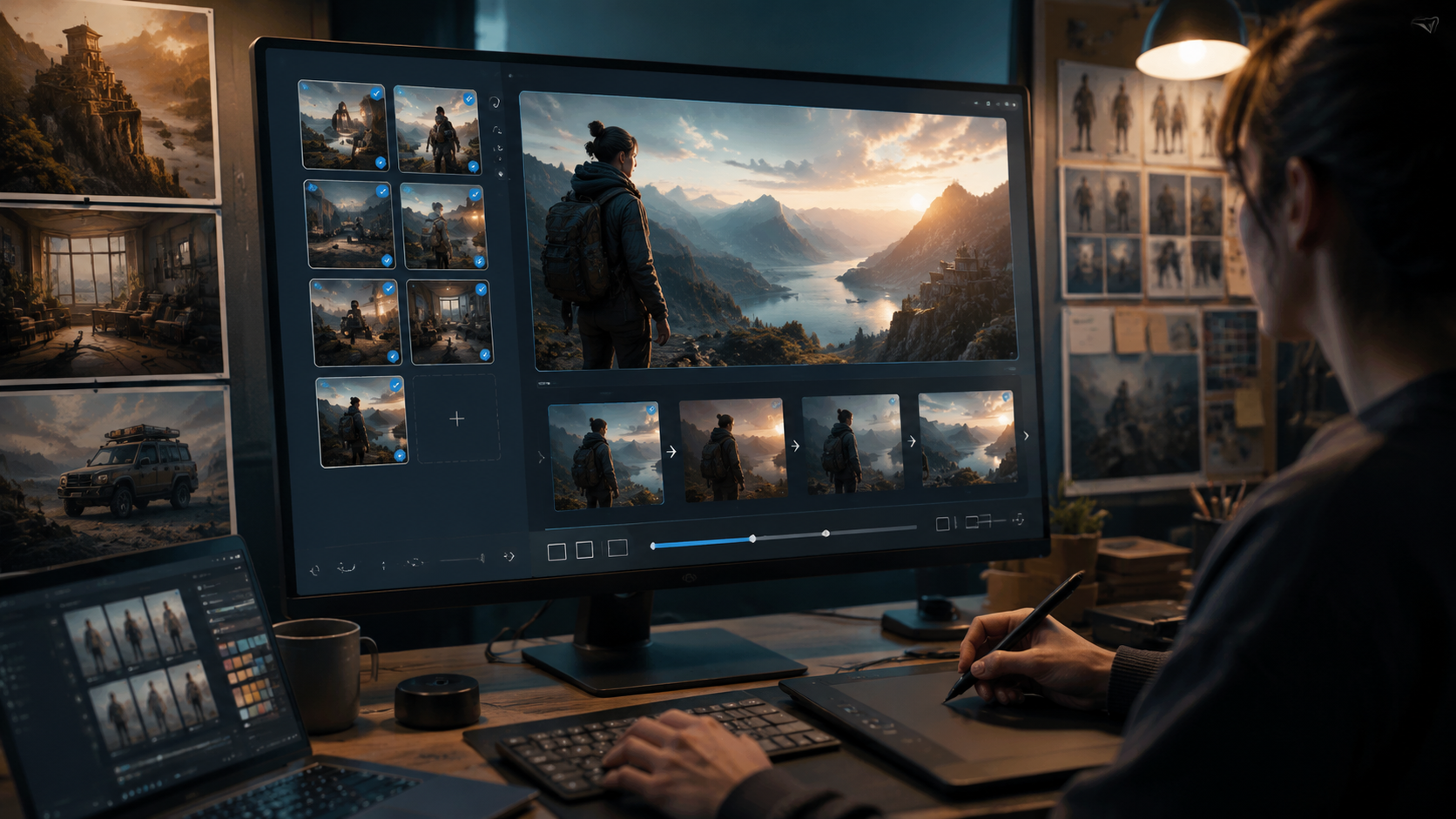
Task: Click the blue playback slider handle
Action: [x=752, y=539]
